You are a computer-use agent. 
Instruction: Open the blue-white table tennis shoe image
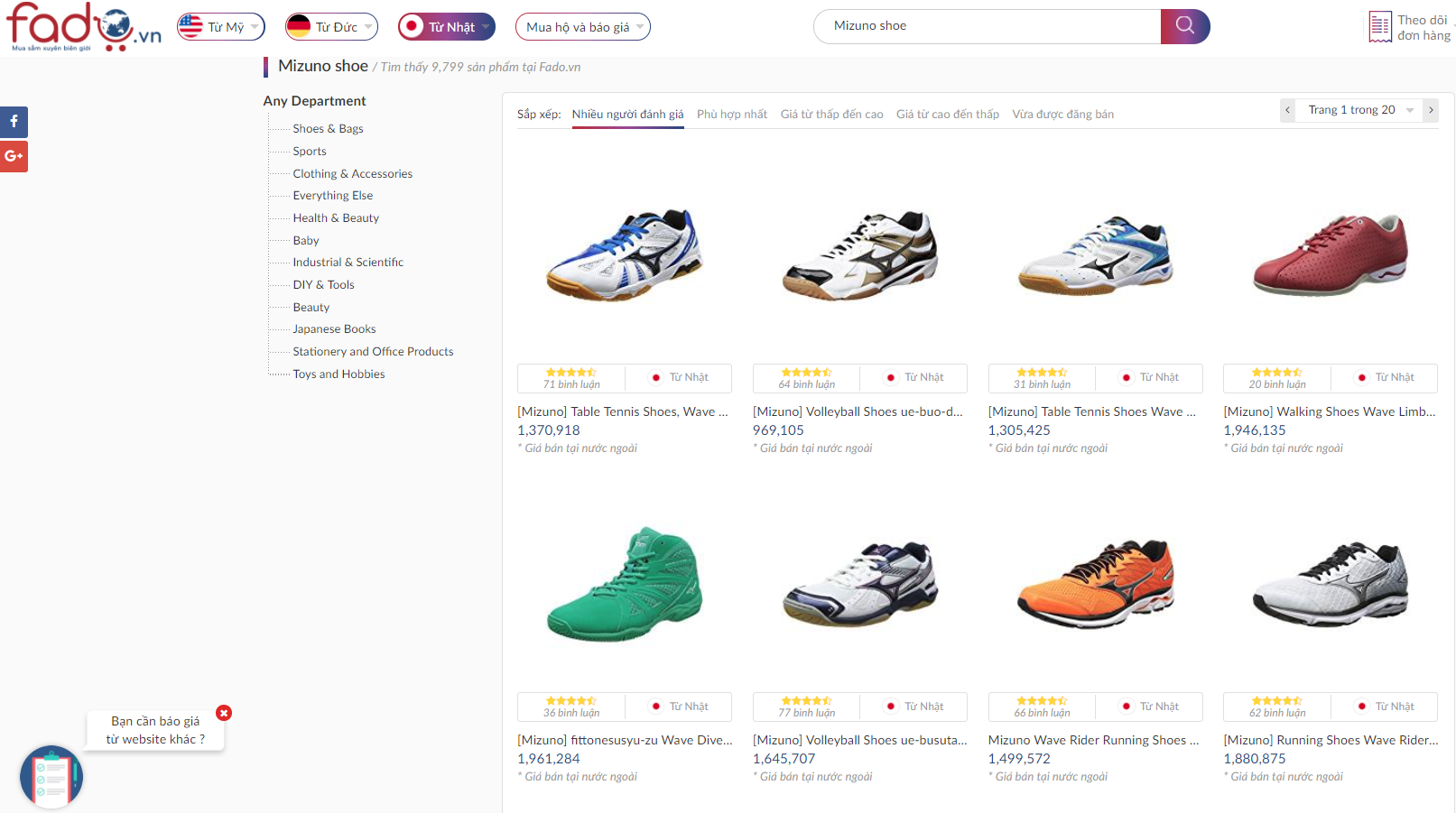click(625, 254)
